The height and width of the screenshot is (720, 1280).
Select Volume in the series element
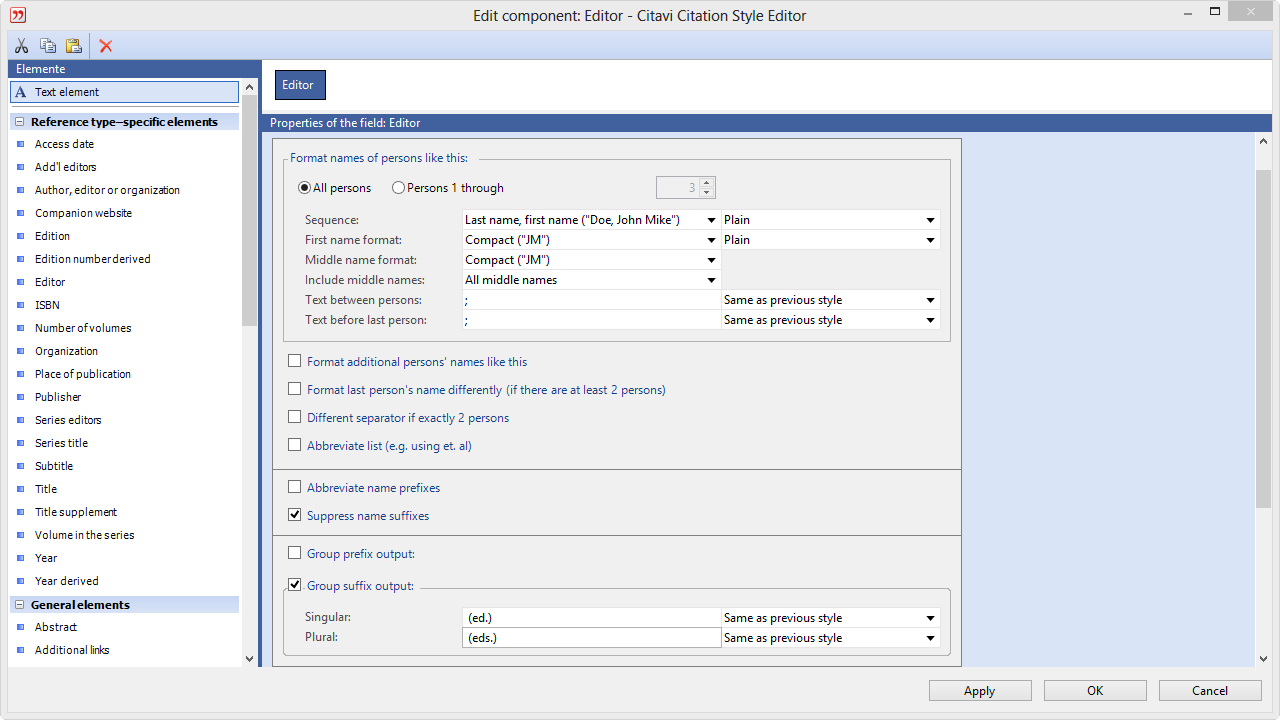pos(84,535)
